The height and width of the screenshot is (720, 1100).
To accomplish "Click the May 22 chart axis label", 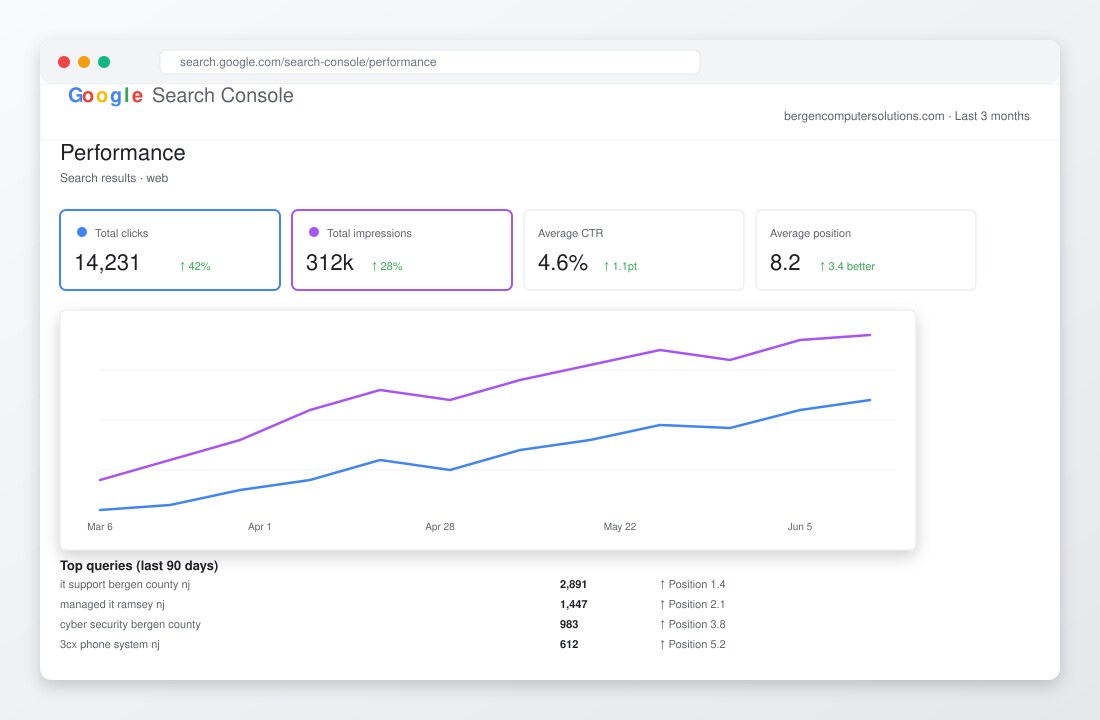I will 620,526.
